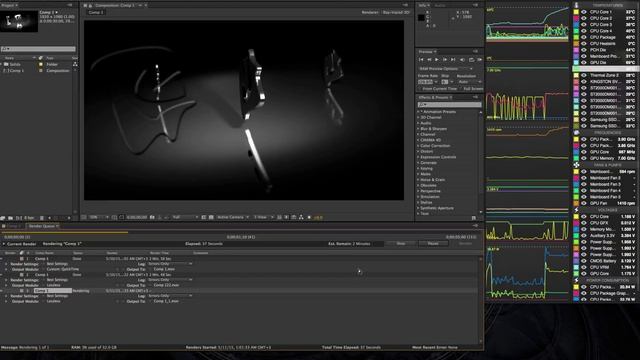Enable Full Screen checkbox in Preview
The height and width of the screenshot is (360, 640).
[x=460, y=89]
